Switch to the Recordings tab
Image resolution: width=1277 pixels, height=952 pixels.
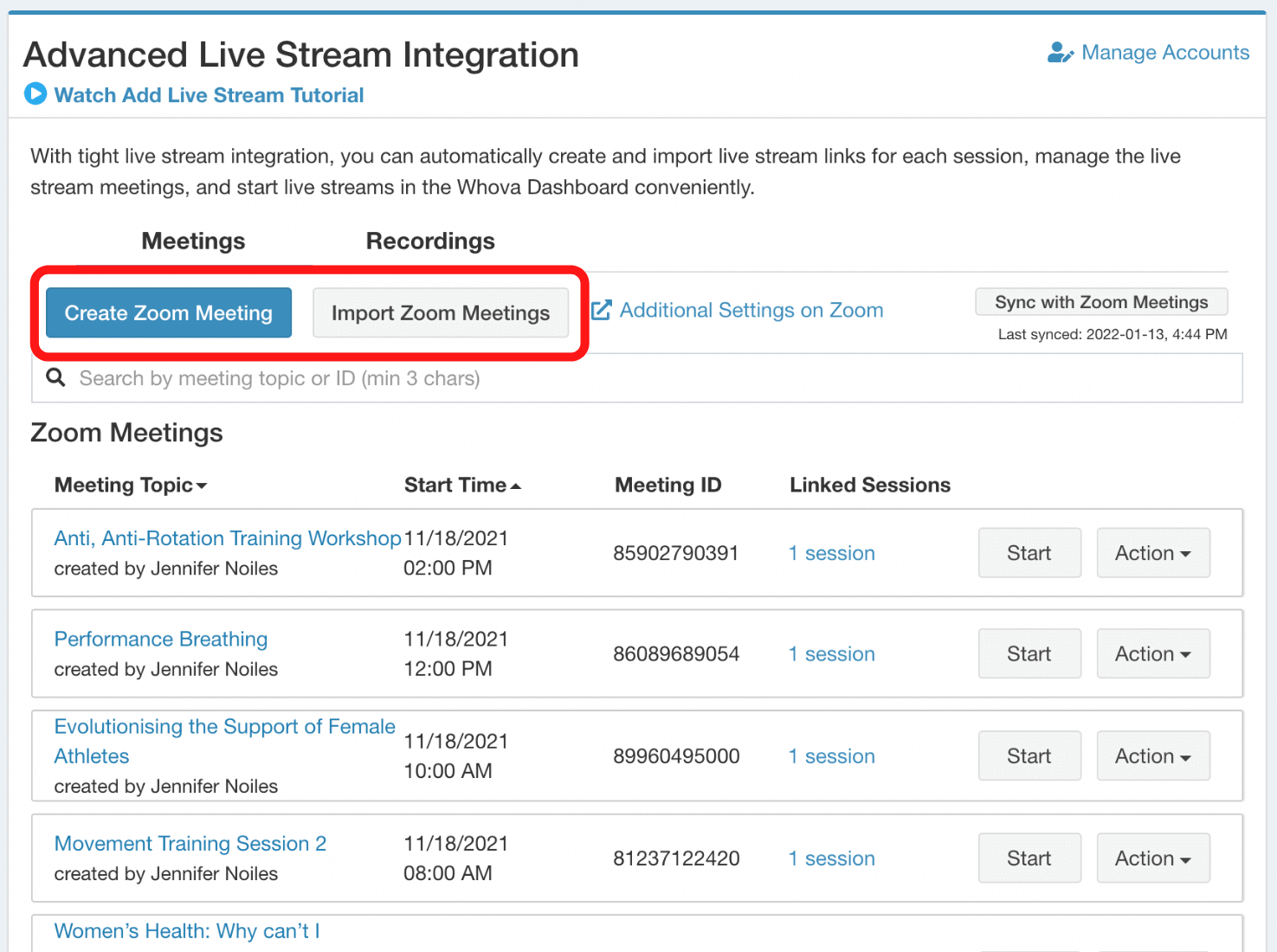pos(429,241)
